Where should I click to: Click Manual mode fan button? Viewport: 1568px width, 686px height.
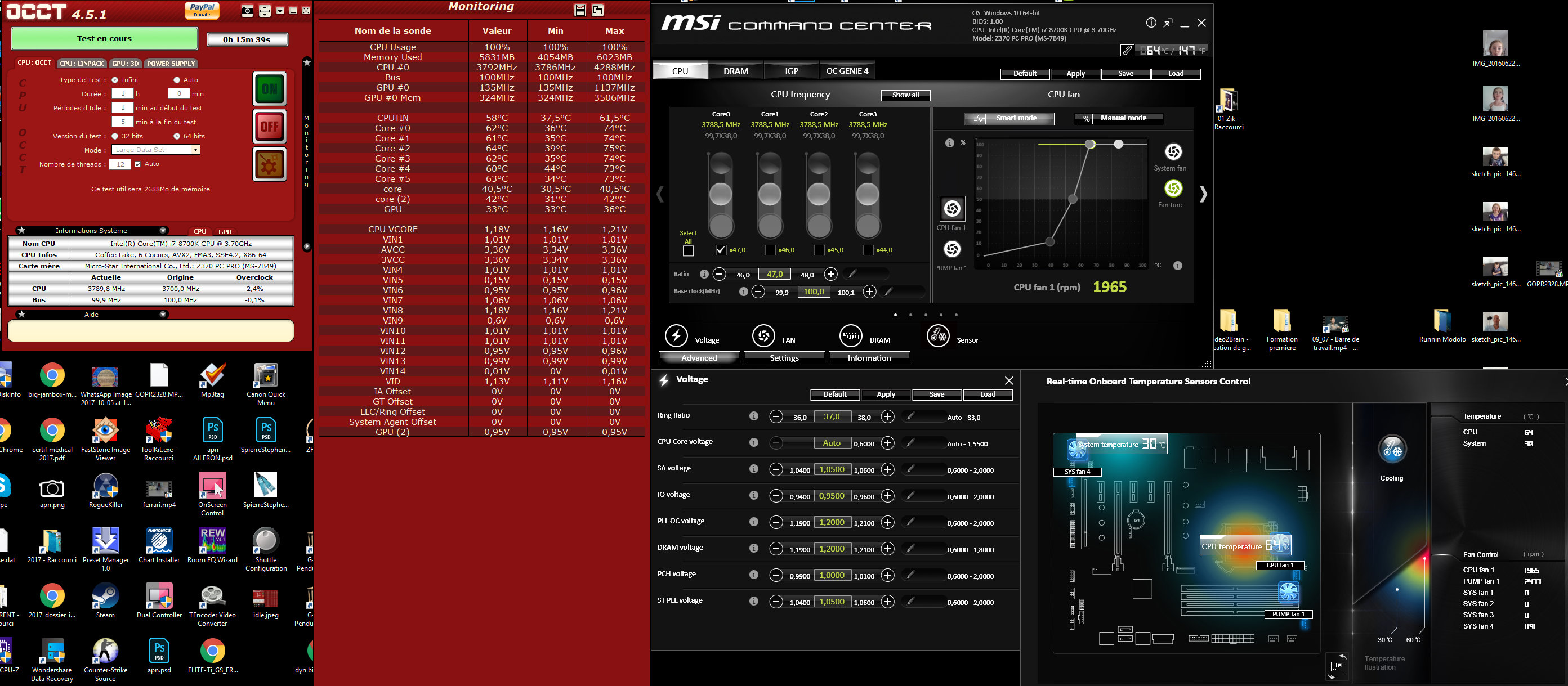(x=1118, y=119)
